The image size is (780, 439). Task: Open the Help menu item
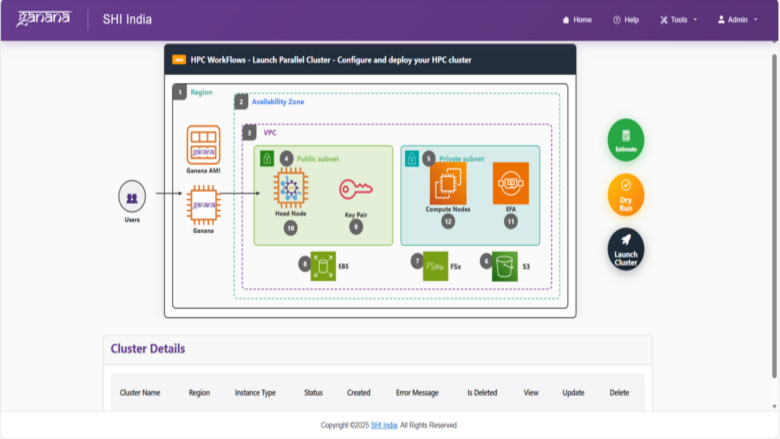click(x=626, y=20)
